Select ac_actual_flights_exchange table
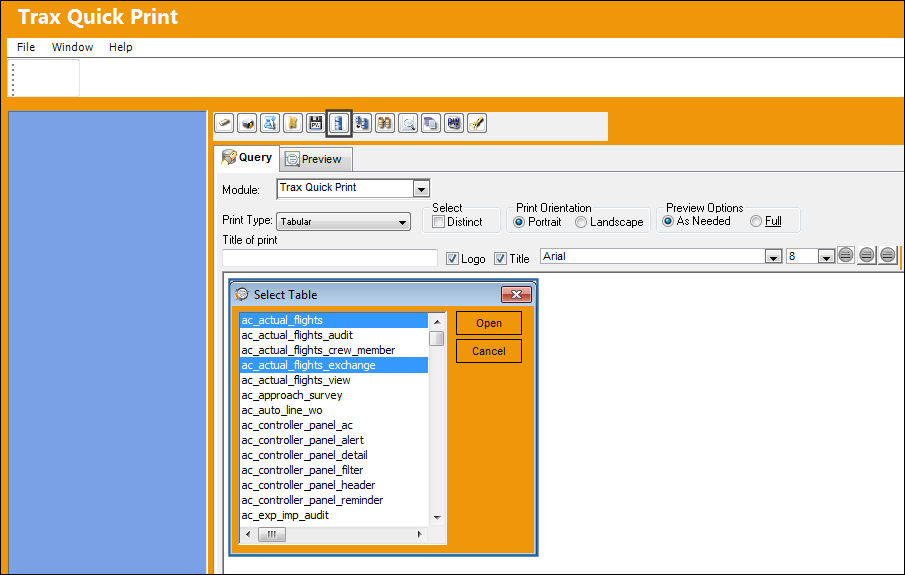905x575 pixels. pos(334,365)
